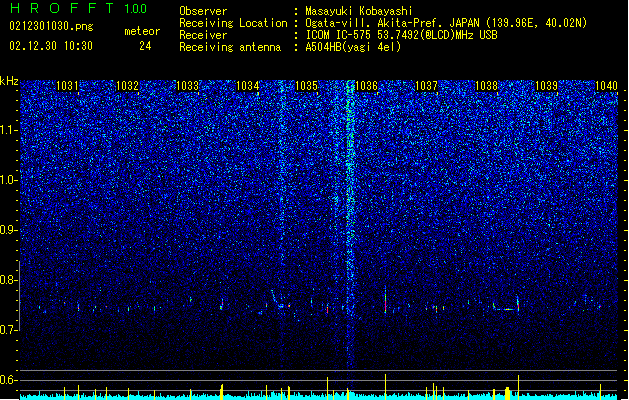
Task: Select the filename 0212301030.png
Action: [x=51, y=26]
